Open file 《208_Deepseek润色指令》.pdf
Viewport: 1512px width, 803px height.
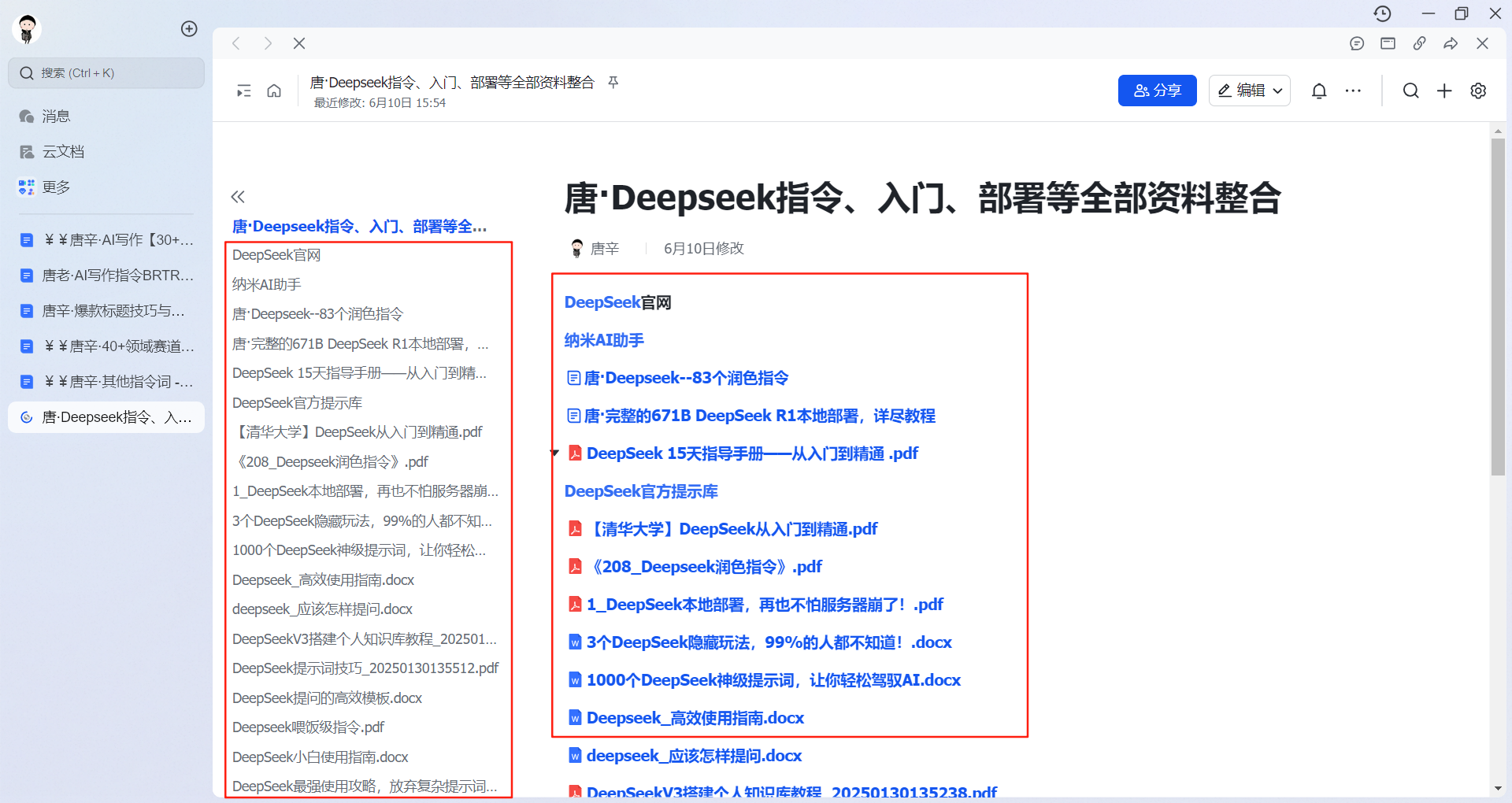click(x=695, y=567)
